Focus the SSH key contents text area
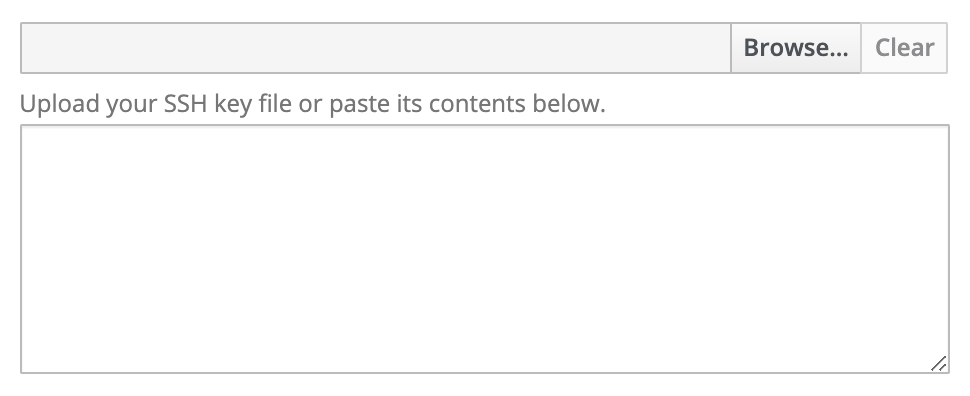 click(x=485, y=249)
